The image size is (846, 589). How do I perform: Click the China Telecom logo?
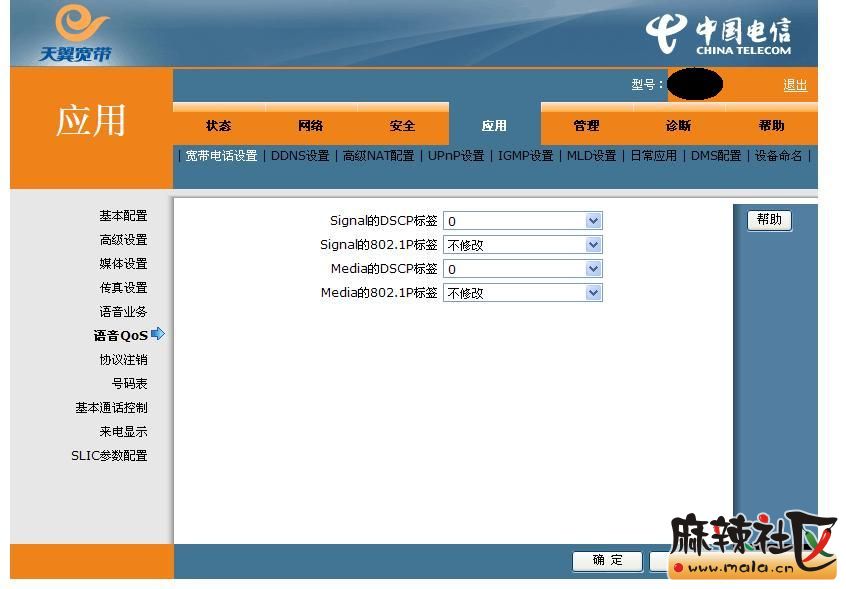718,34
